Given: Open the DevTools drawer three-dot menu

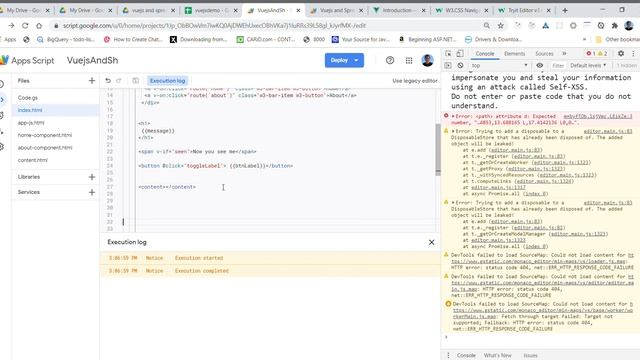Looking at the screenshot, I should click(448, 356).
